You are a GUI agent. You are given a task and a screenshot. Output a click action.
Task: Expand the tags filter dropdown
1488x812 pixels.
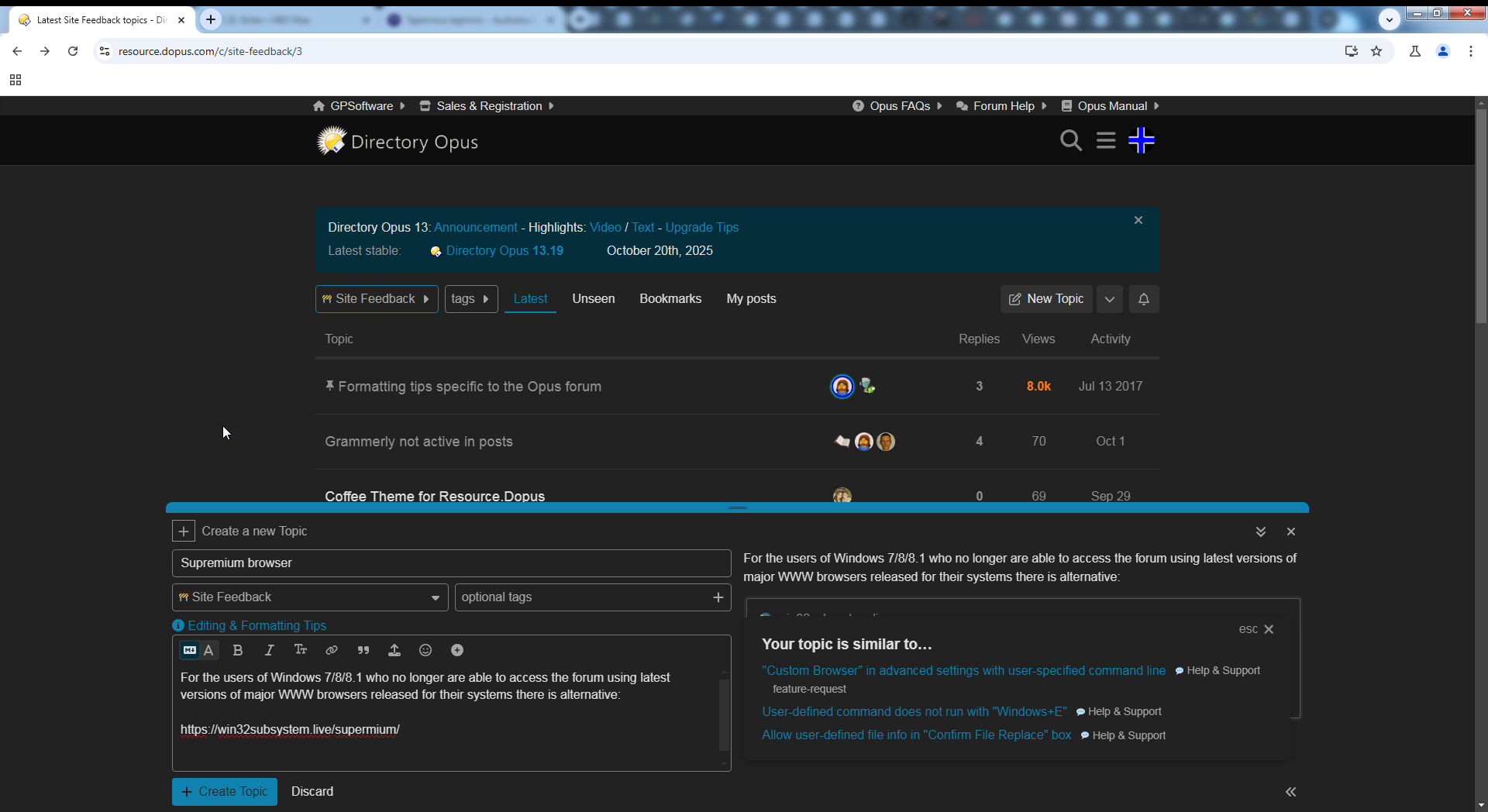pos(470,299)
